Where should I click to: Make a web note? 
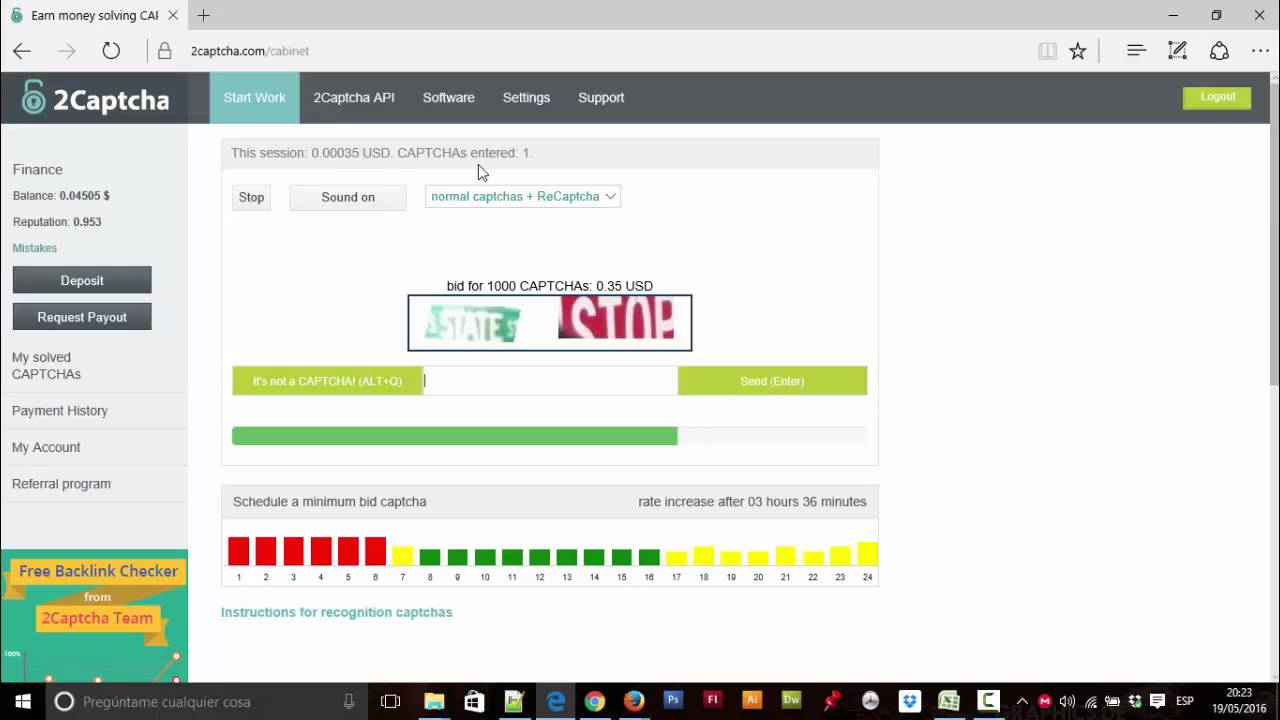click(1178, 51)
